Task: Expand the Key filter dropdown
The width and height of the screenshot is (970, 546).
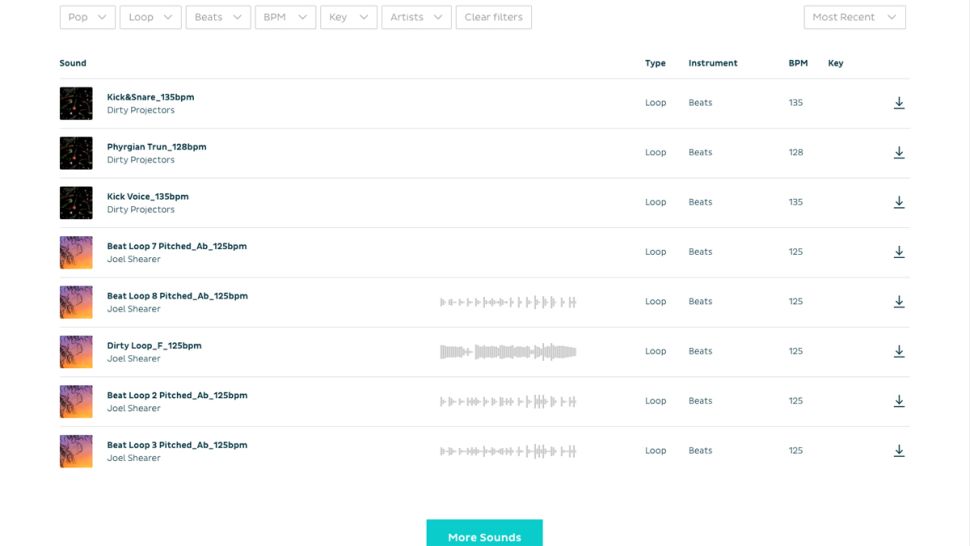Action: (348, 17)
